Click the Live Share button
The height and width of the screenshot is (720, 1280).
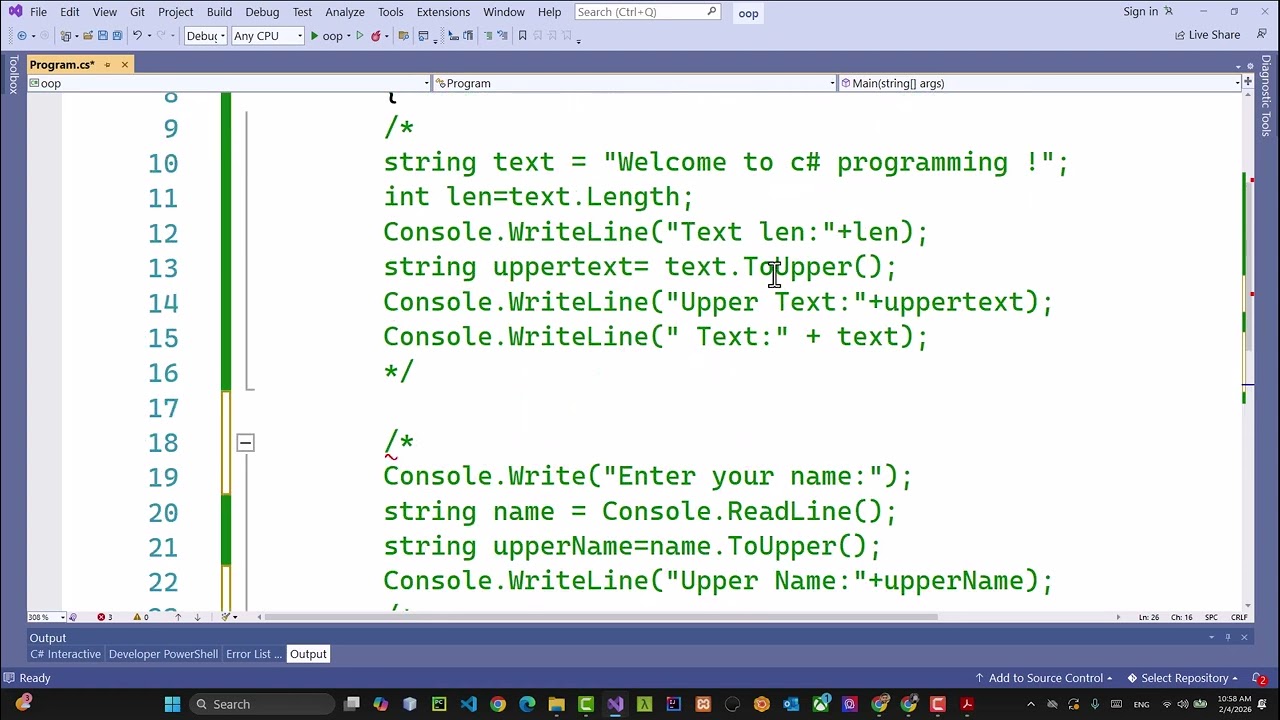coord(1207,35)
